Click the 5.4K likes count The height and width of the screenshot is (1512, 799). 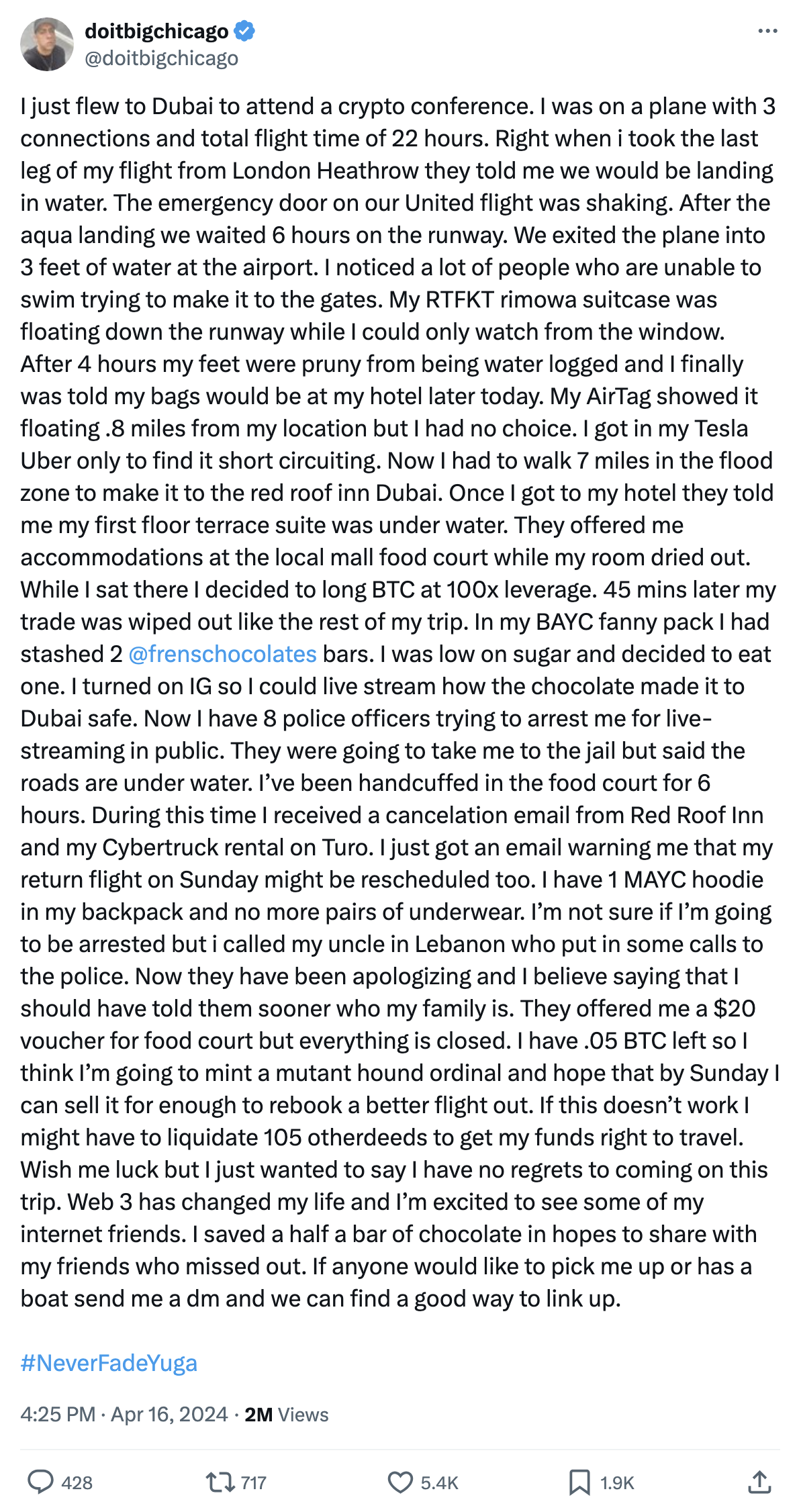pyautogui.click(x=439, y=1482)
